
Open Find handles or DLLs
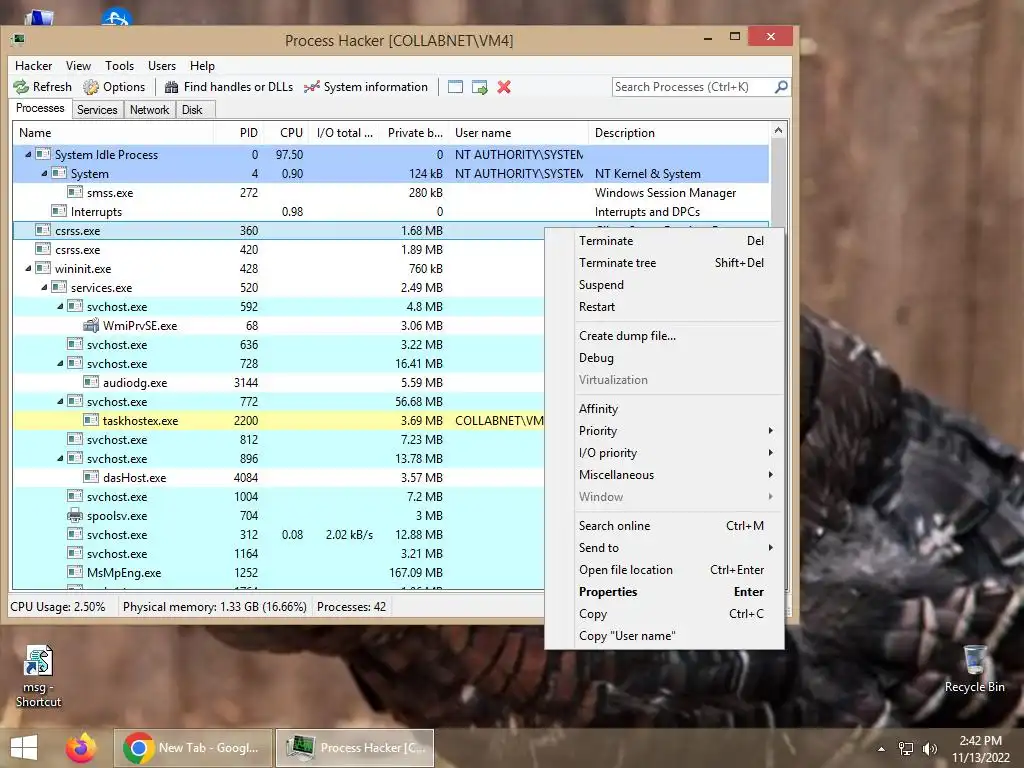click(x=229, y=87)
